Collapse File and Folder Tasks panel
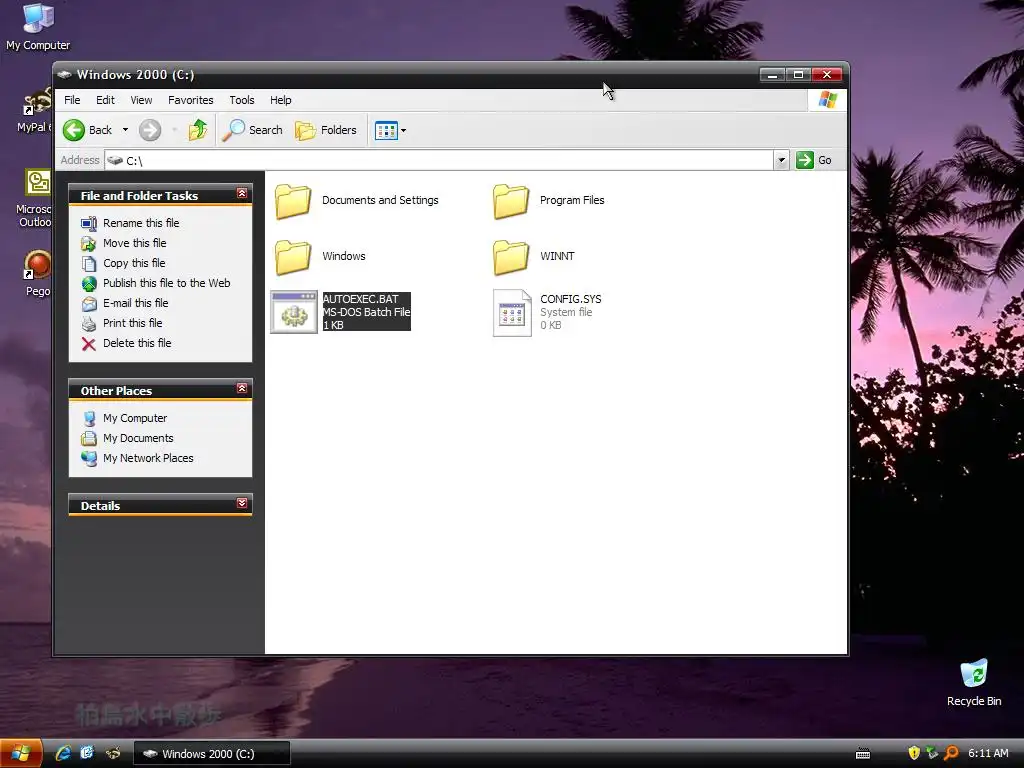 click(x=242, y=193)
